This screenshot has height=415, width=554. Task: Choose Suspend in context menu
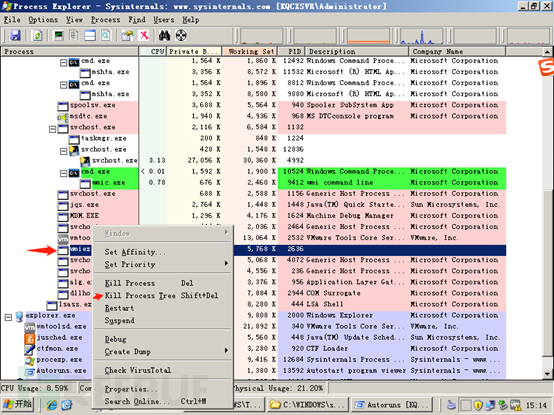coord(163,320)
